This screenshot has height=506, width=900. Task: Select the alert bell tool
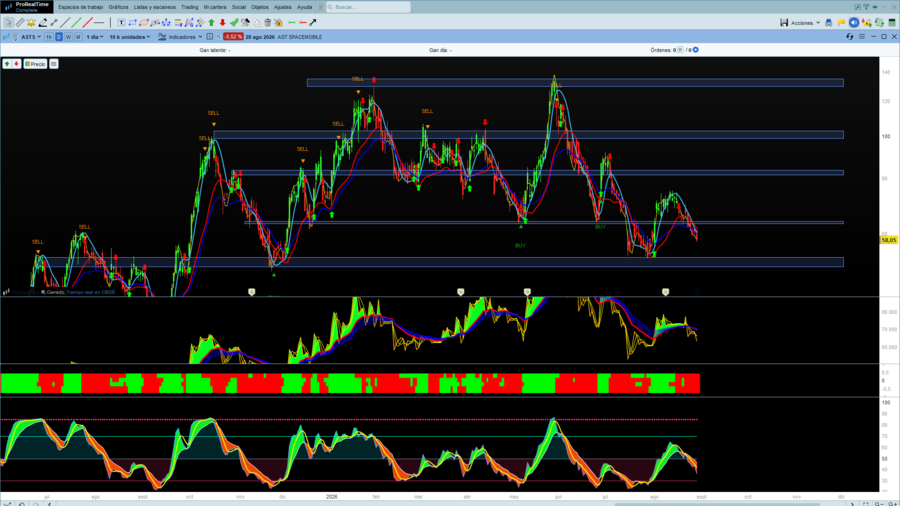coord(31,22)
